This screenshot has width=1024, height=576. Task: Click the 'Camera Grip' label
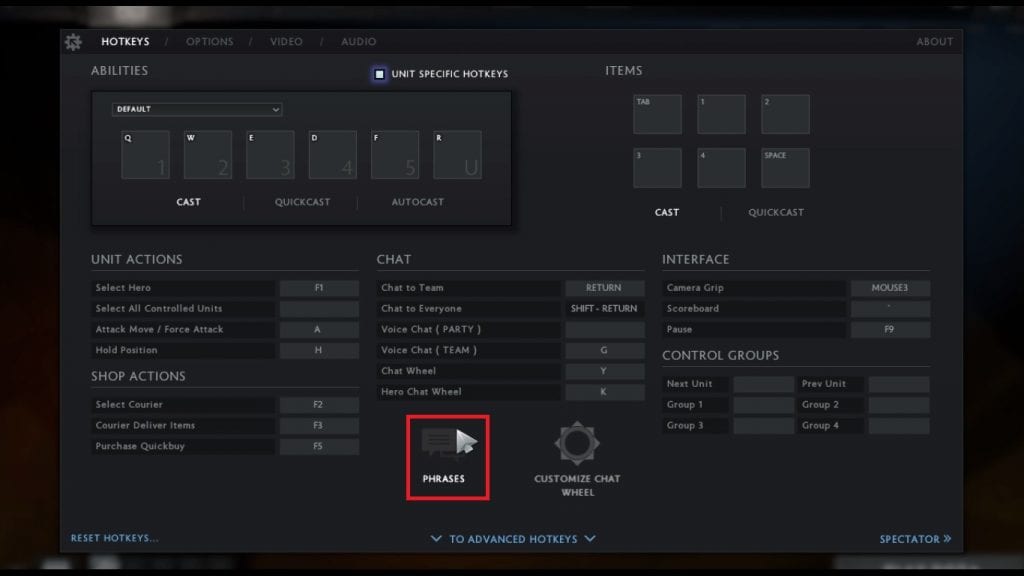tap(695, 287)
